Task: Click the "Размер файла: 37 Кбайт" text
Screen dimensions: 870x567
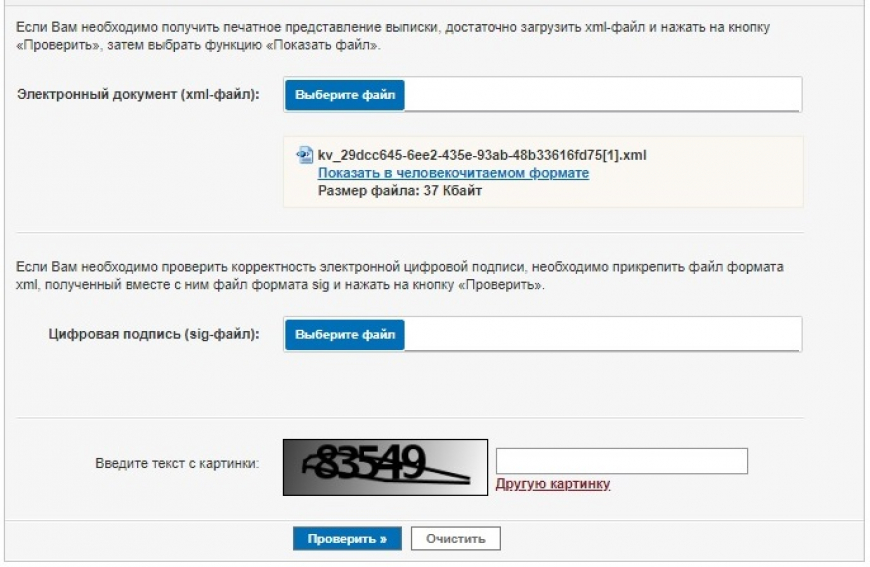Action: (399, 190)
